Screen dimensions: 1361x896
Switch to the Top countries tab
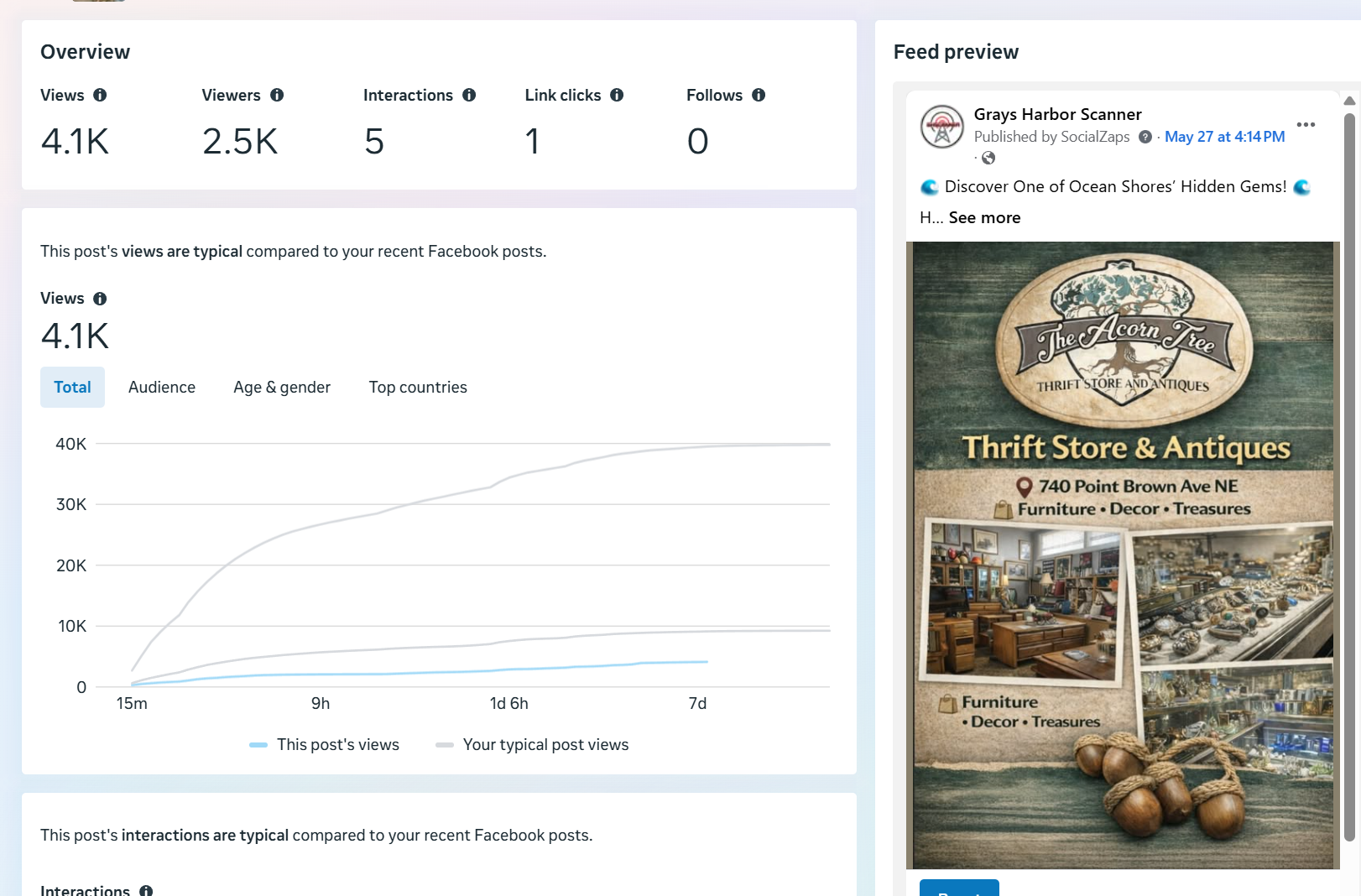point(418,387)
